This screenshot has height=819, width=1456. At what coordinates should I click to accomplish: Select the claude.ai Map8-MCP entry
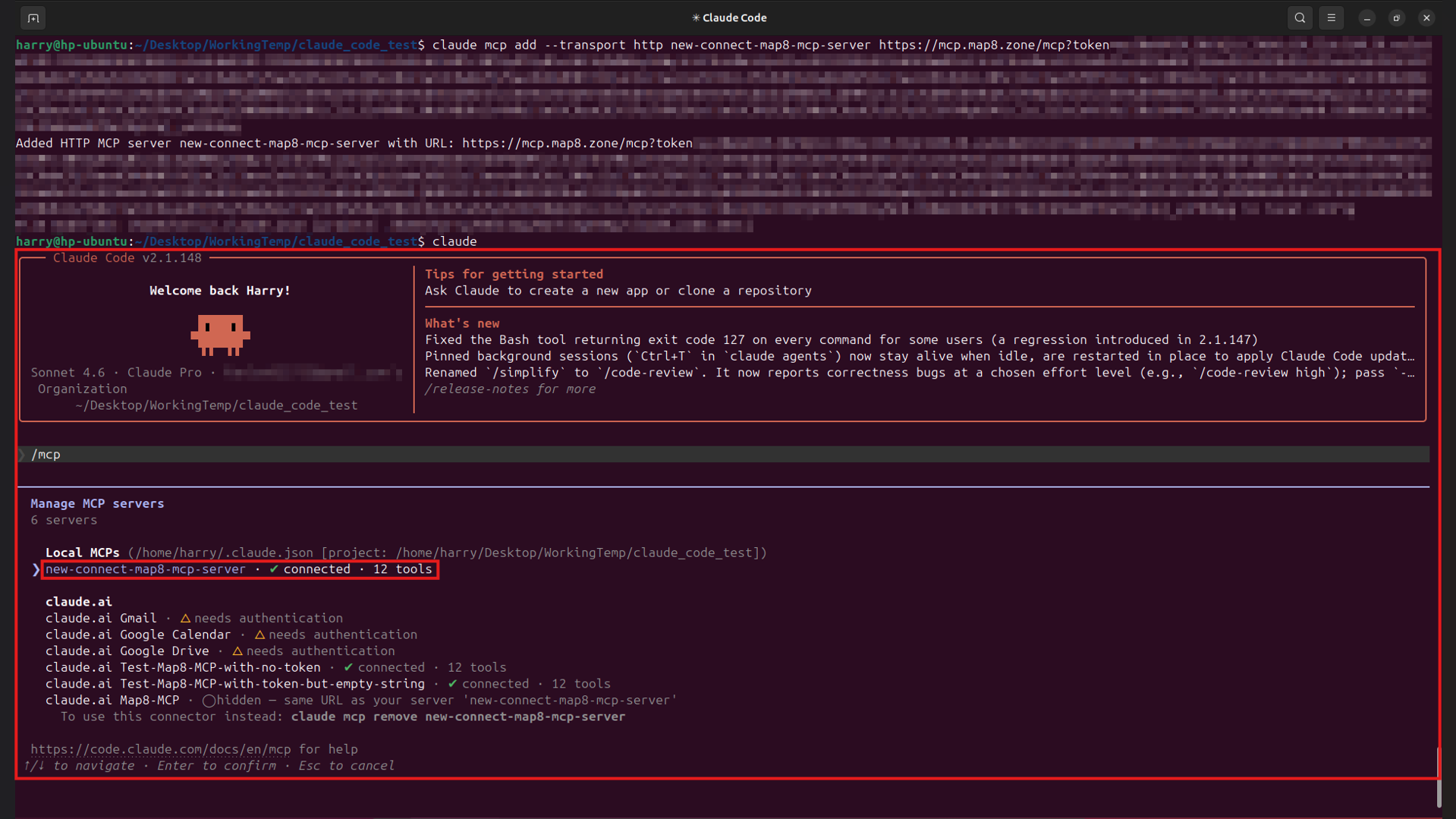361,701
